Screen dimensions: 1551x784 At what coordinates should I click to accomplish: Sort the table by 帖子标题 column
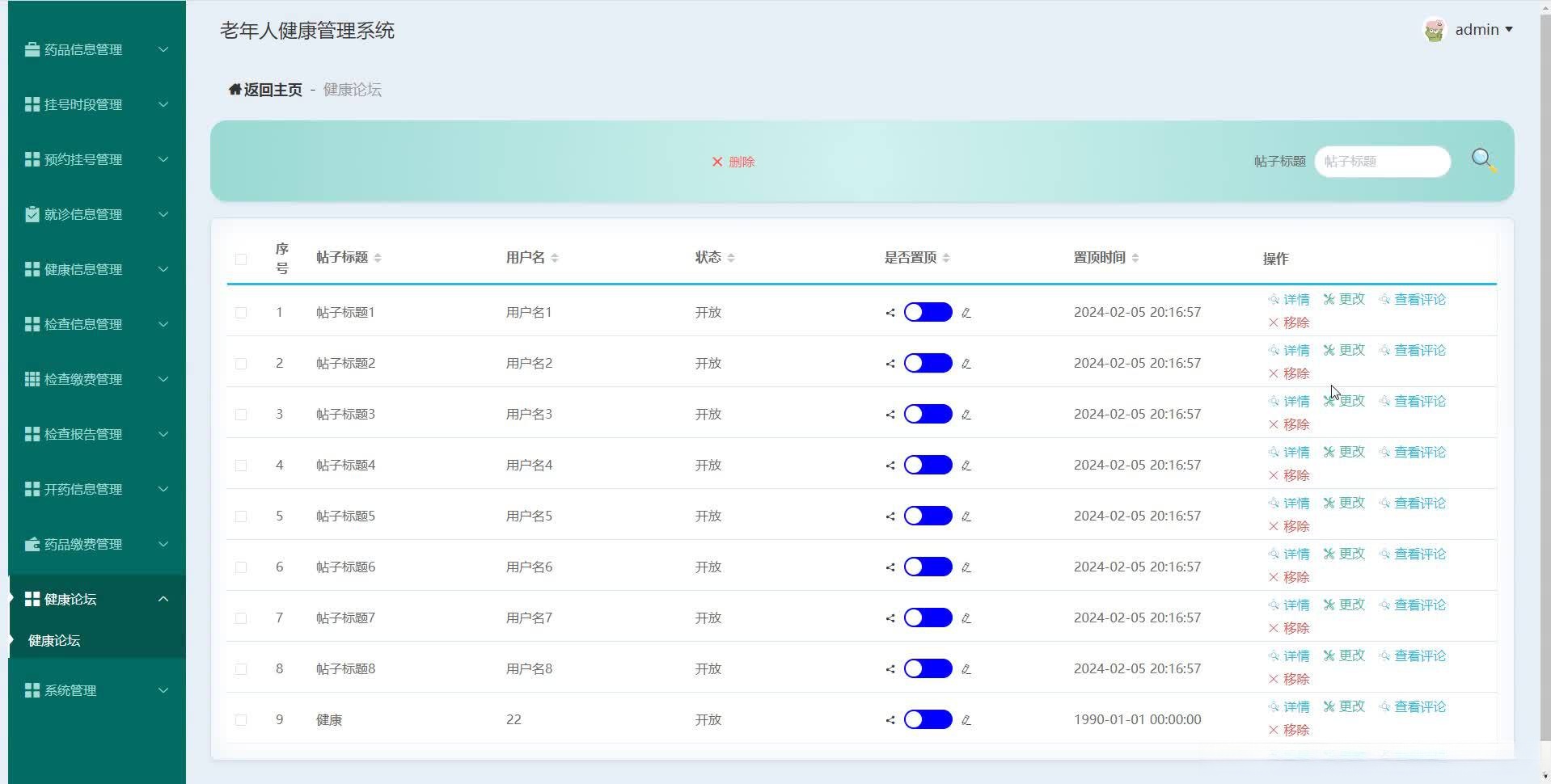pyautogui.click(x=378, y=258)
